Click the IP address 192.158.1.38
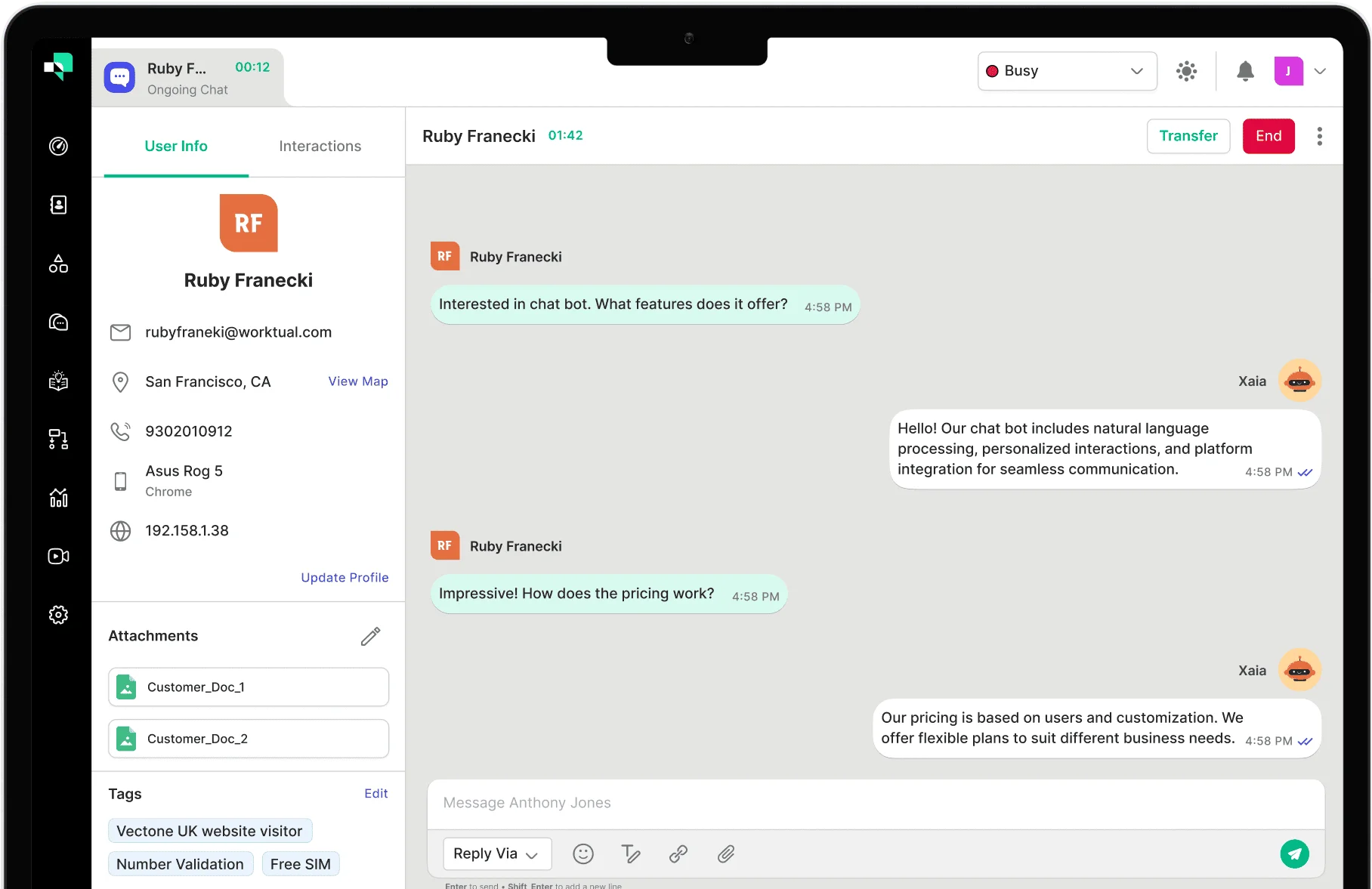 tap(187, 531)
